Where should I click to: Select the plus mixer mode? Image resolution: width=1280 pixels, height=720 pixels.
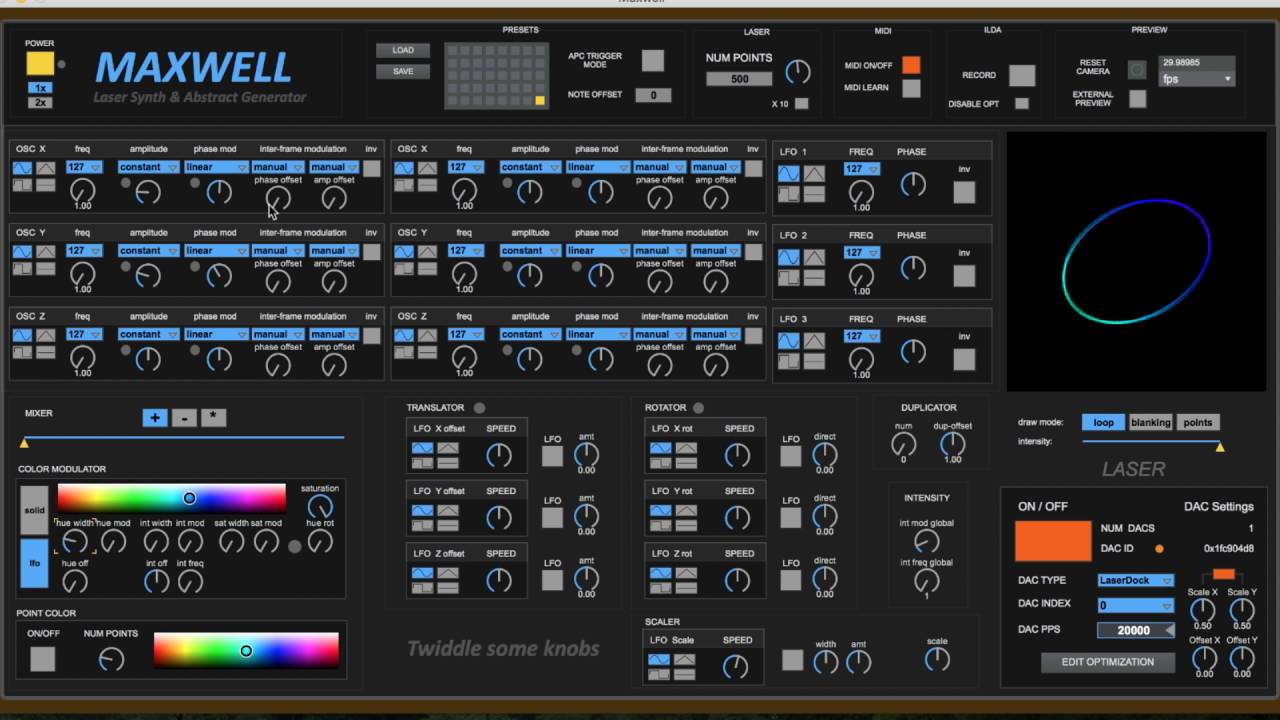click(155, 418)
